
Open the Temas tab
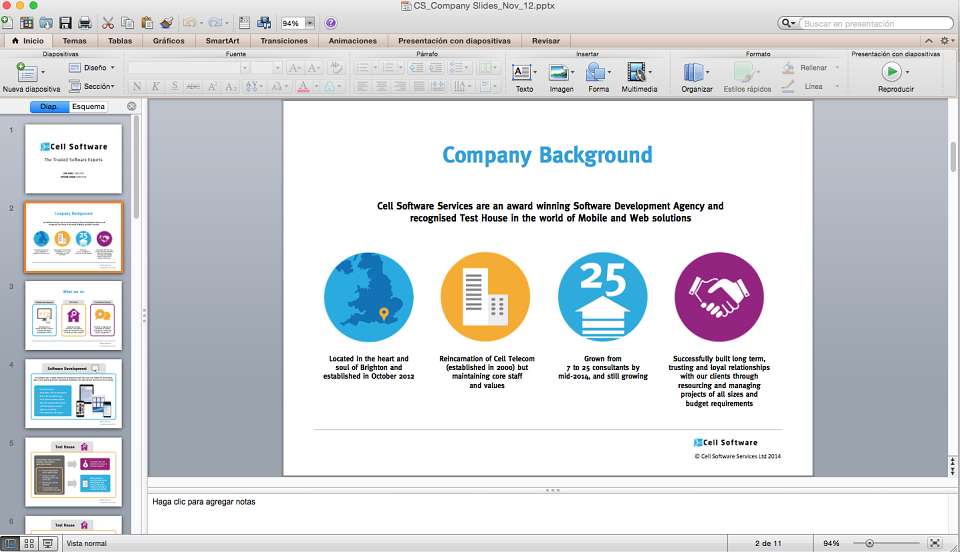coord(74,41)
